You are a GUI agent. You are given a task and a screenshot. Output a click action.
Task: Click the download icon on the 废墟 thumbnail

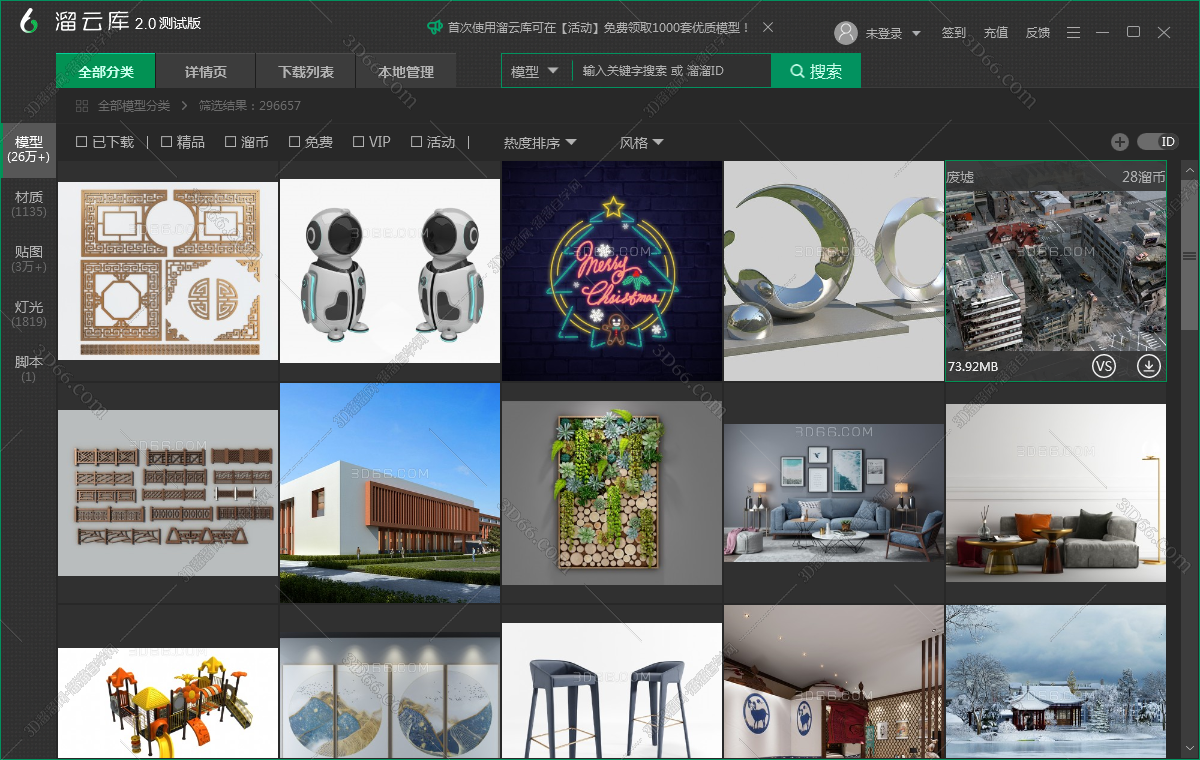(x=1149, y=367)
